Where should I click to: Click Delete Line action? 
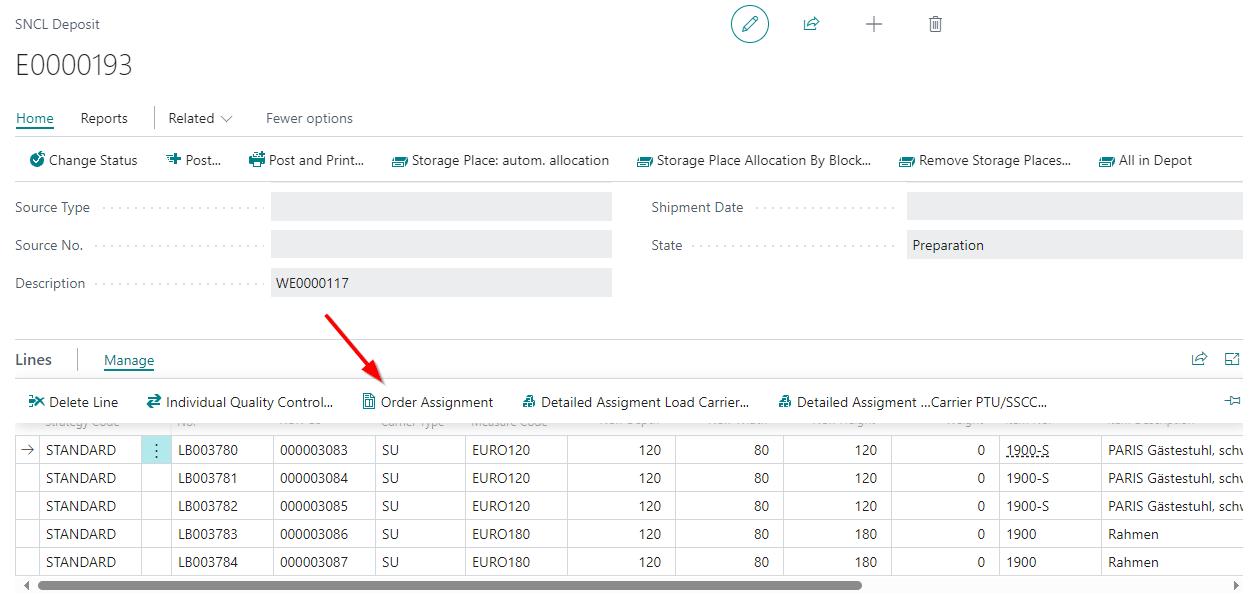73,402
